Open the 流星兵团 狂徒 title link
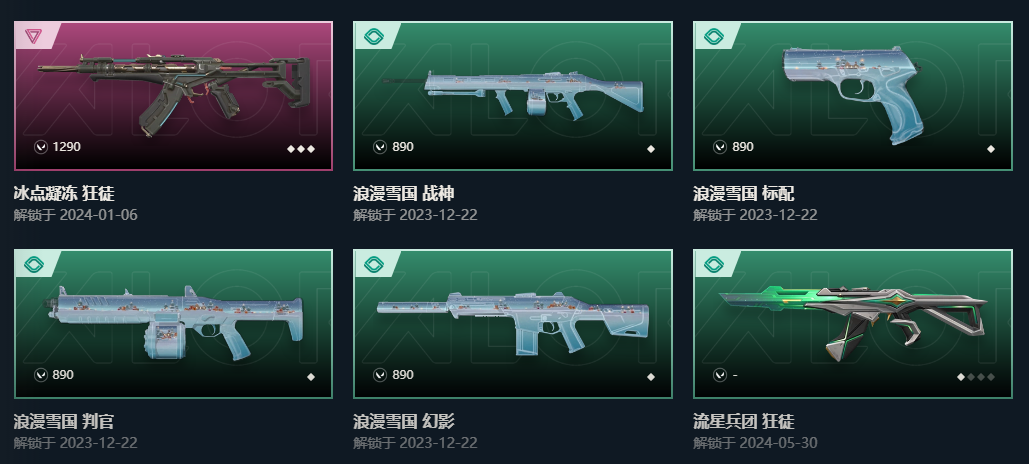1029x464 pixels. tap(744, 421)
